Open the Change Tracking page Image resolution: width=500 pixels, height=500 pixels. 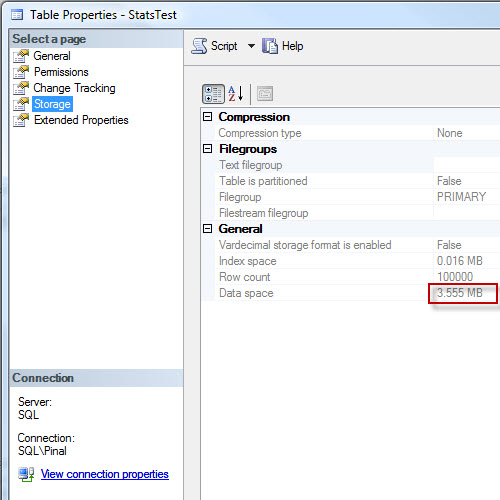[74, 88]
